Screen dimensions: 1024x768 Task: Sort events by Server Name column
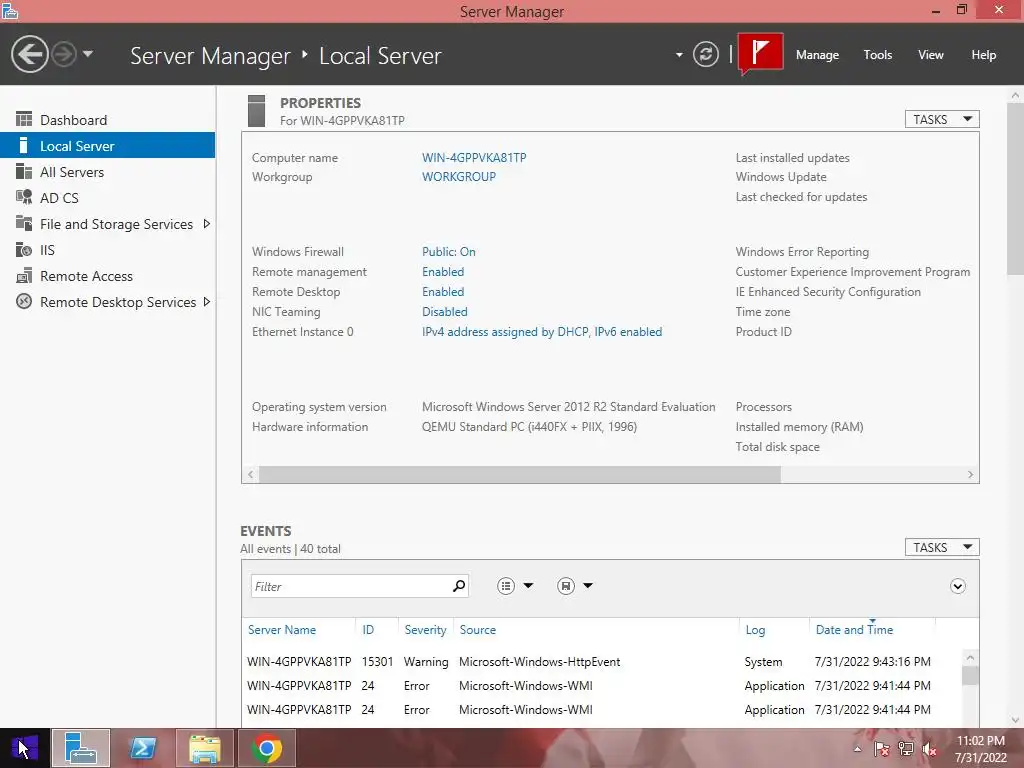[281, 630]
